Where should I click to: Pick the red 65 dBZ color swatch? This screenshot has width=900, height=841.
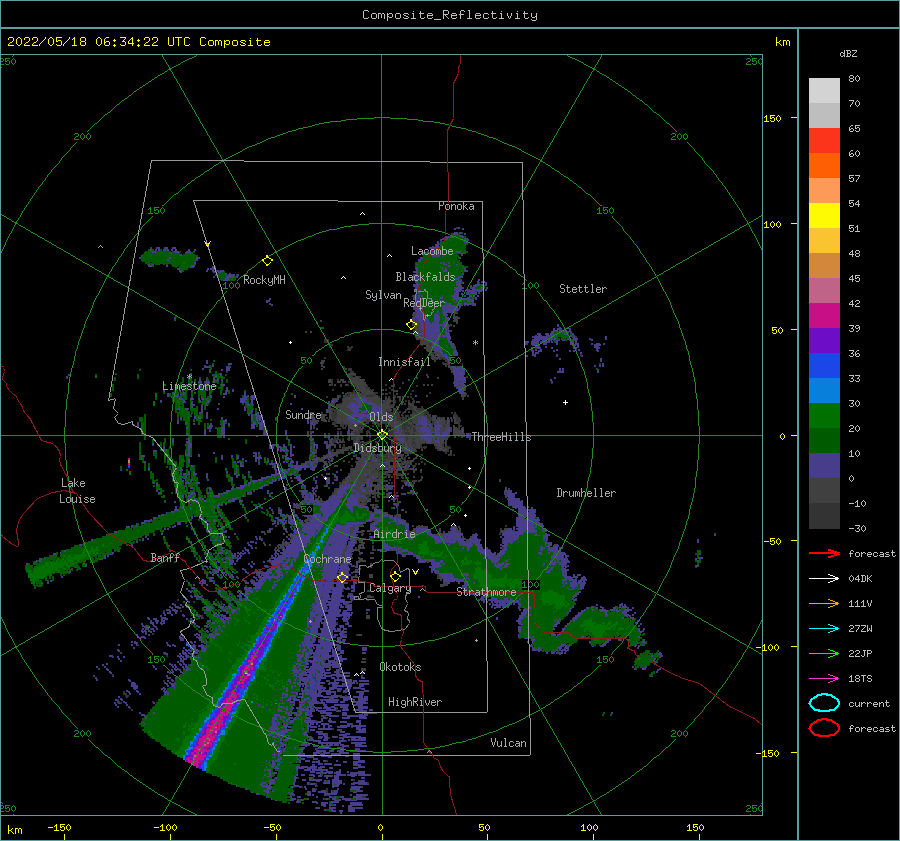824,141
